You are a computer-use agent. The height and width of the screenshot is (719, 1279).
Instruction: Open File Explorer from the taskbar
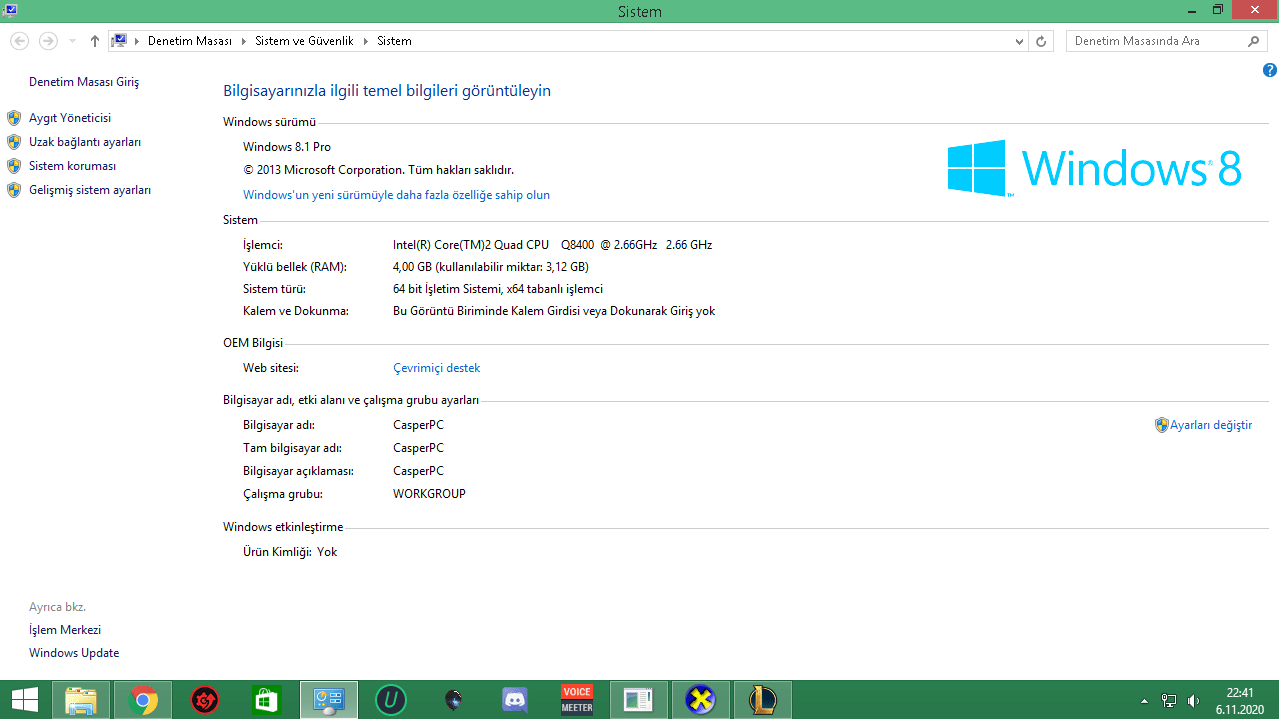pyautogui.click(x=81, y=700)
